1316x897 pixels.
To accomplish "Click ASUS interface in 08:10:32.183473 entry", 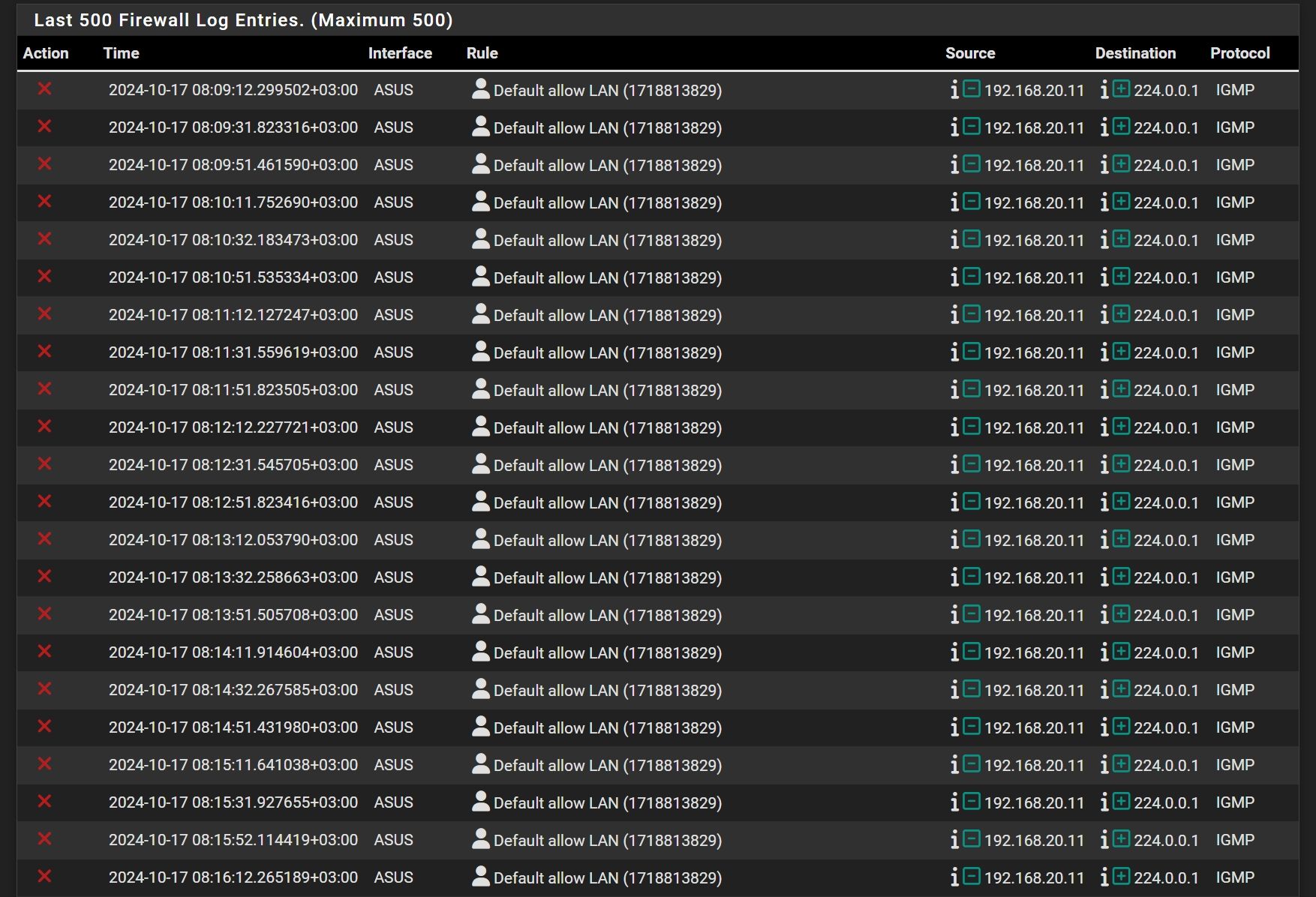I will click(x=394, y=240).
